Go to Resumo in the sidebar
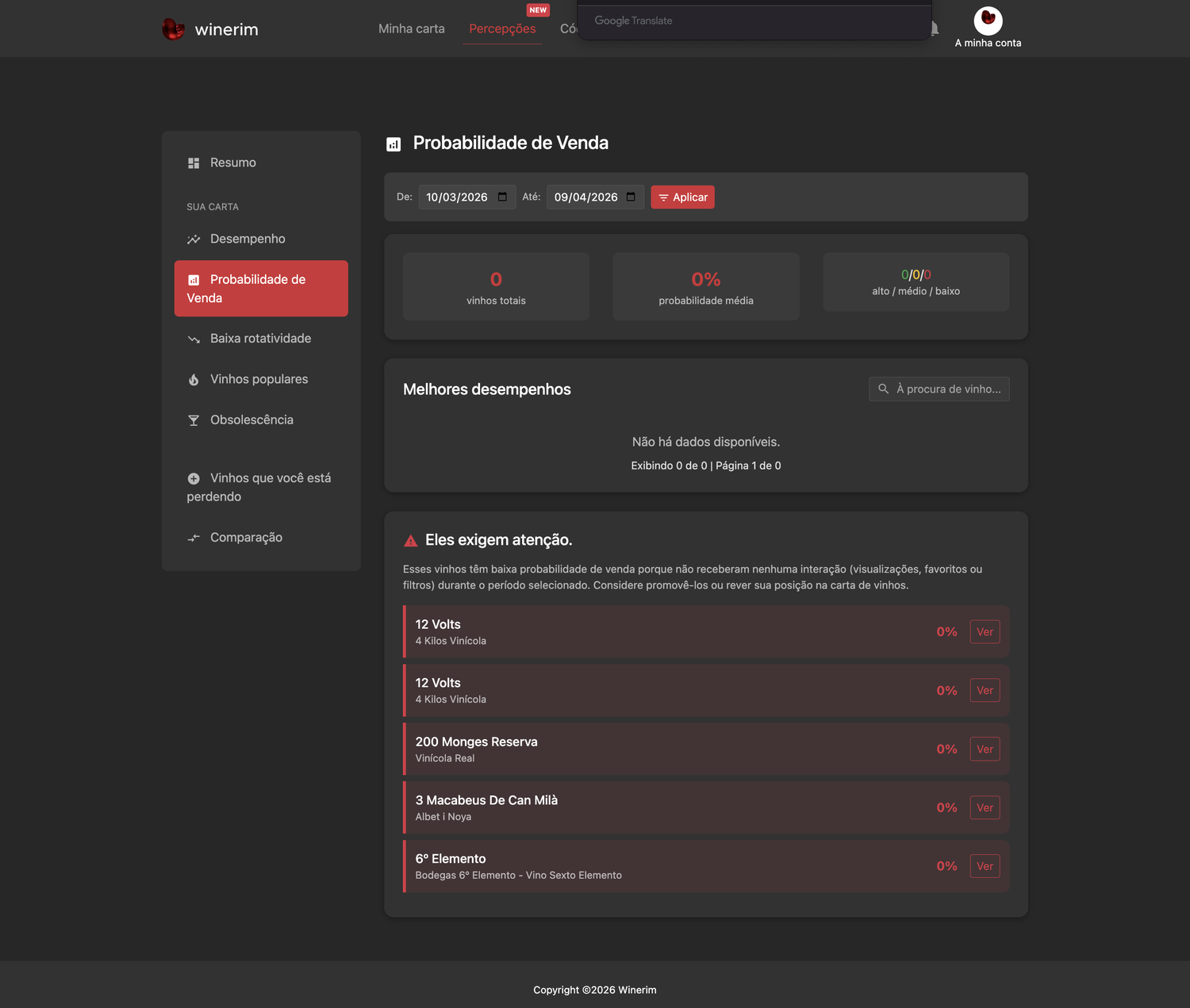Viewport: 1190px width, 1008px height. 261,163
